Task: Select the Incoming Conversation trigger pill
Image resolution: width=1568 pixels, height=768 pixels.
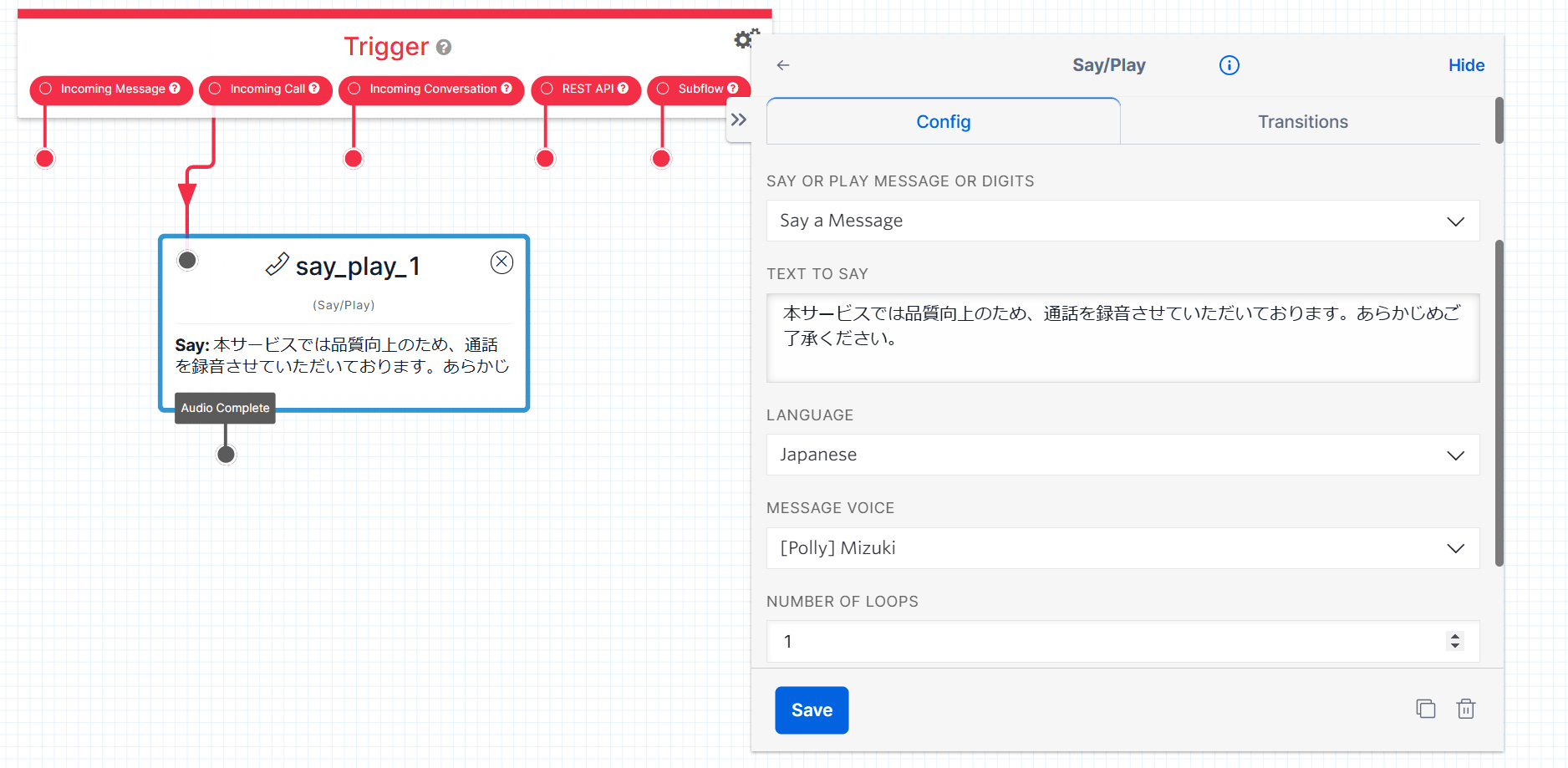Action: pyautogui.click(x=431, y=89)
